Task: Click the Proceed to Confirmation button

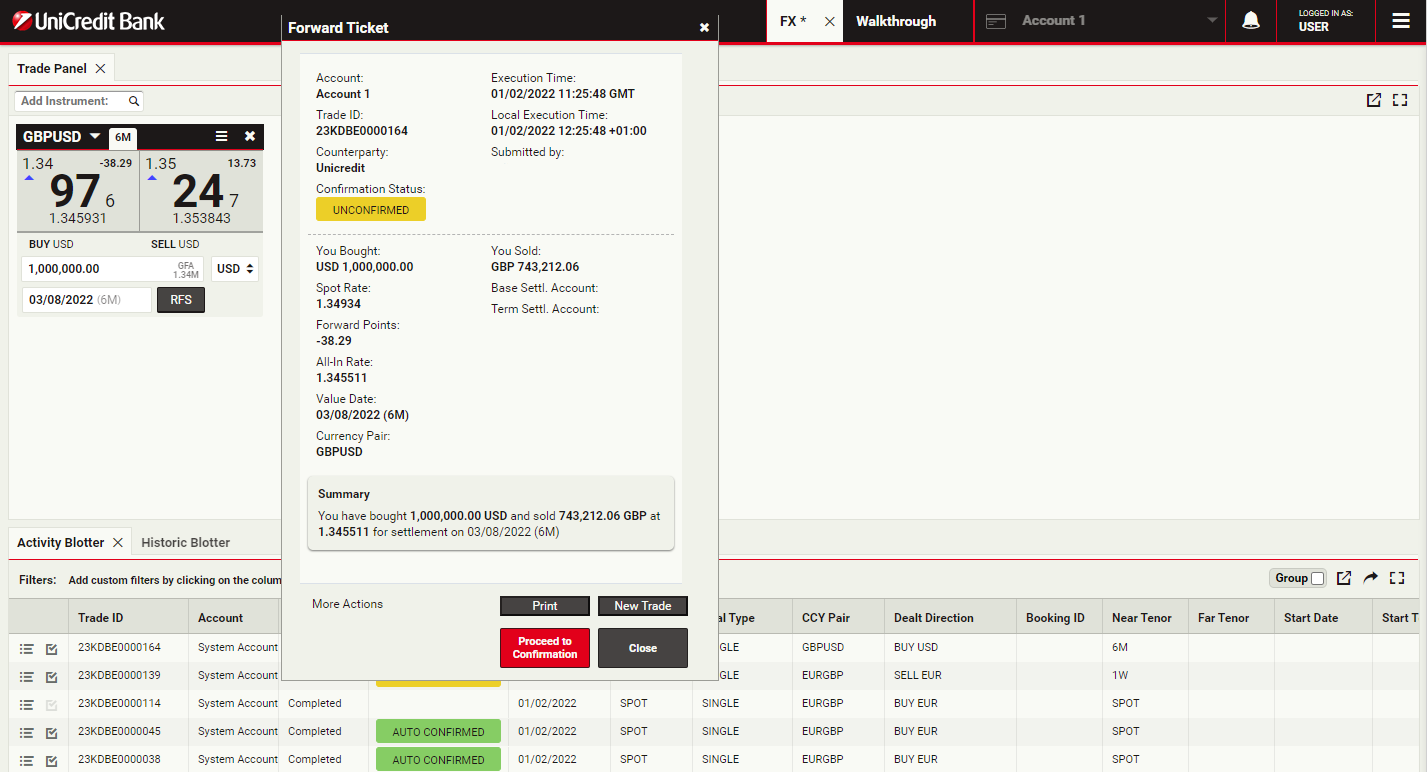Action: click(x=545, y=648)
